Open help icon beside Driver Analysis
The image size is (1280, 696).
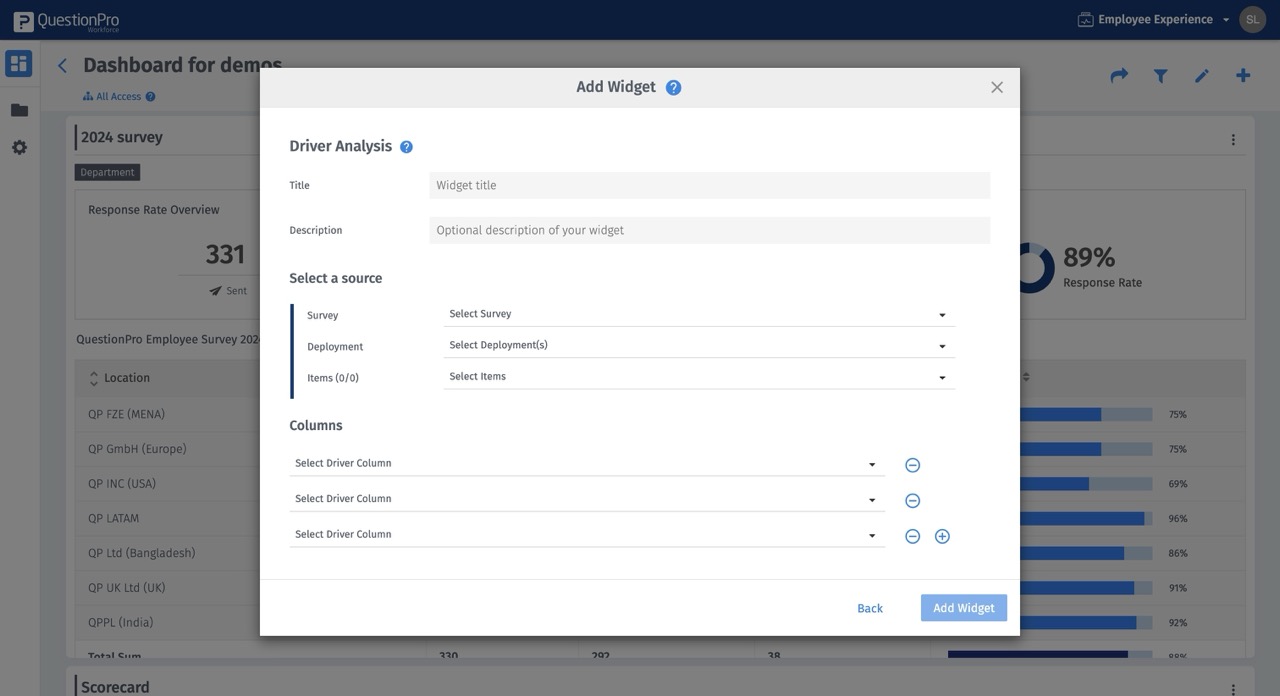(x=406, y=147)
